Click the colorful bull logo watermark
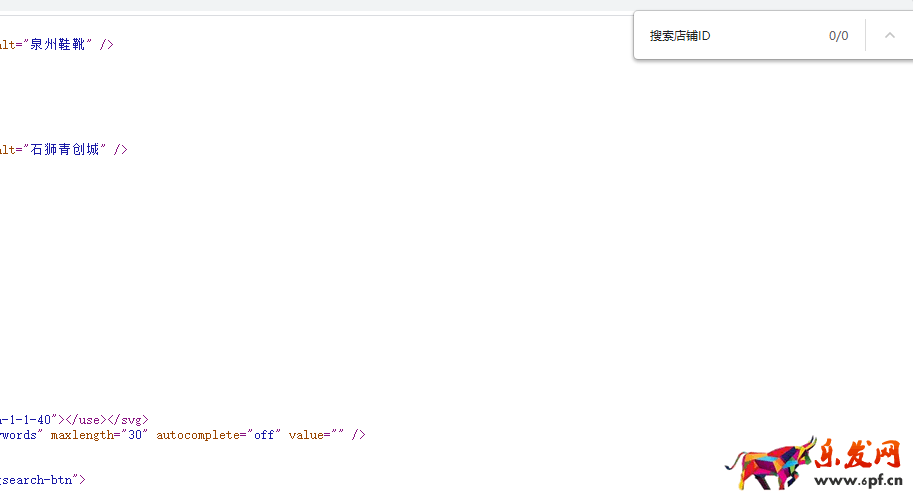 pyautogui.click(x=770, y=463)
